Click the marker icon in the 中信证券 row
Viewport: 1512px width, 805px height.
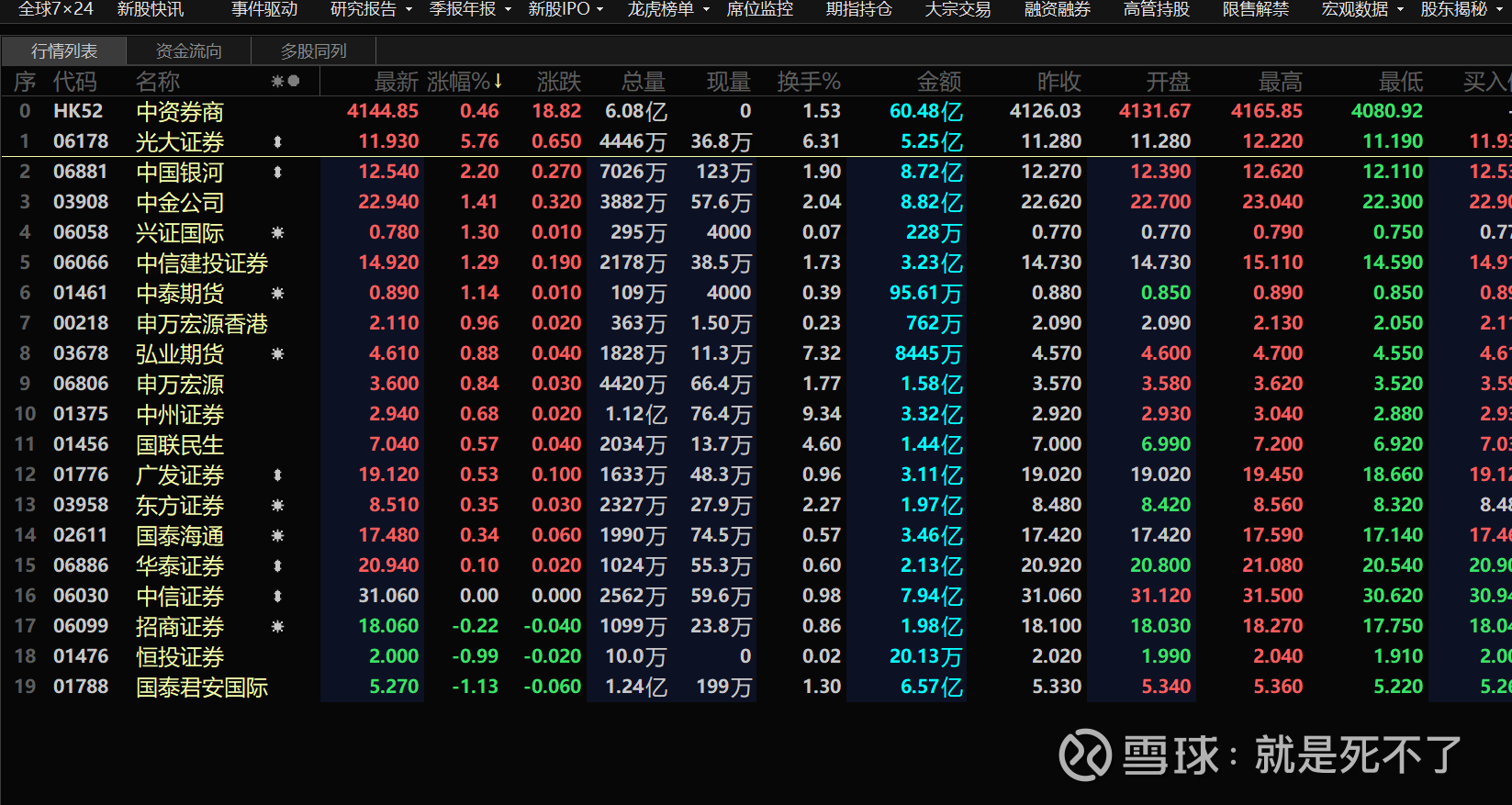(277, 597)
